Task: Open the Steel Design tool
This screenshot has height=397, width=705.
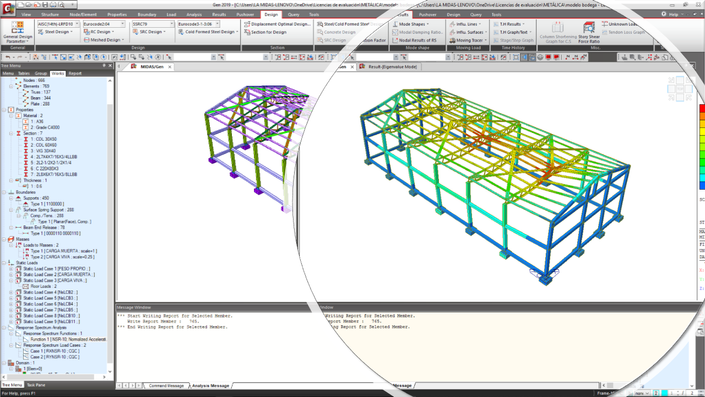Action: [x=56, y=32]
